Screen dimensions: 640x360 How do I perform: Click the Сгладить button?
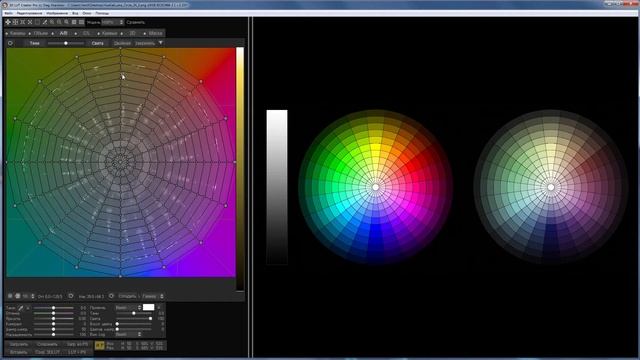pyautogui.click(x=127, y=296)
